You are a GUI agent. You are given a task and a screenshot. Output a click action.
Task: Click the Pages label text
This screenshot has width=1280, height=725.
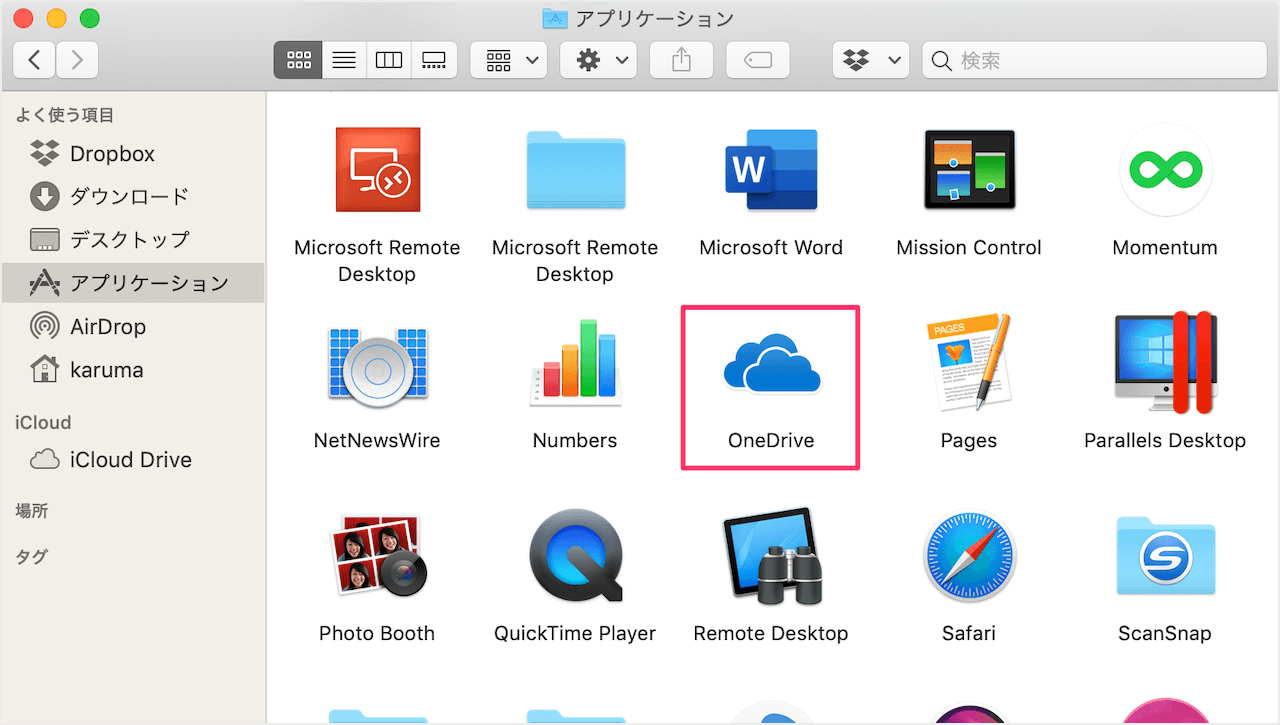969,440
